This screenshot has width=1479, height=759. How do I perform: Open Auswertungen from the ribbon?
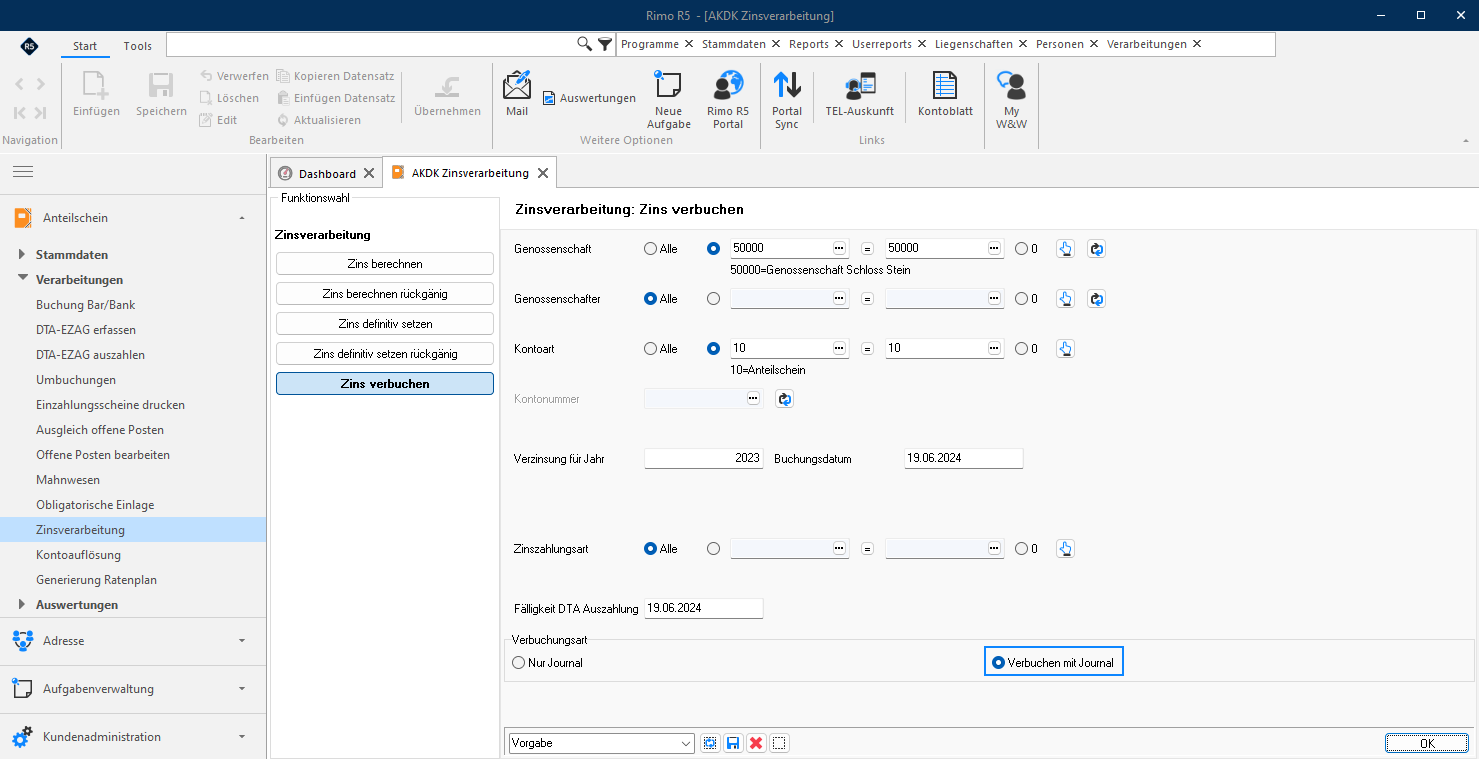[589, 98]
